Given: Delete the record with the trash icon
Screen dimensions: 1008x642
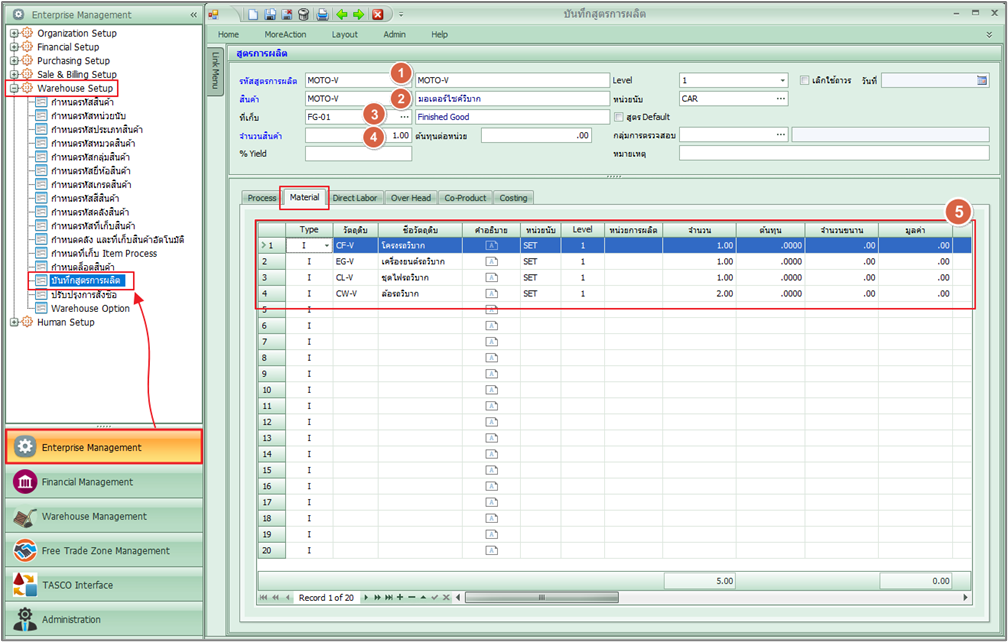Looking at the screenshot, I should point(303,13).
